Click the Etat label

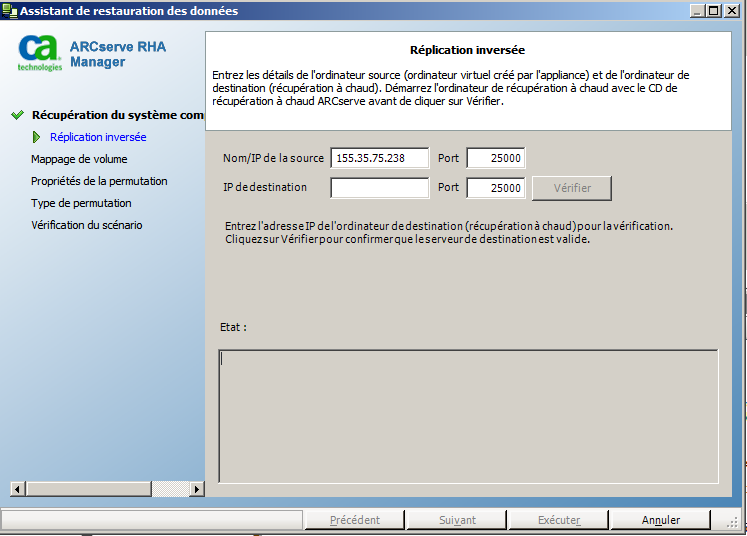point(233,327)
